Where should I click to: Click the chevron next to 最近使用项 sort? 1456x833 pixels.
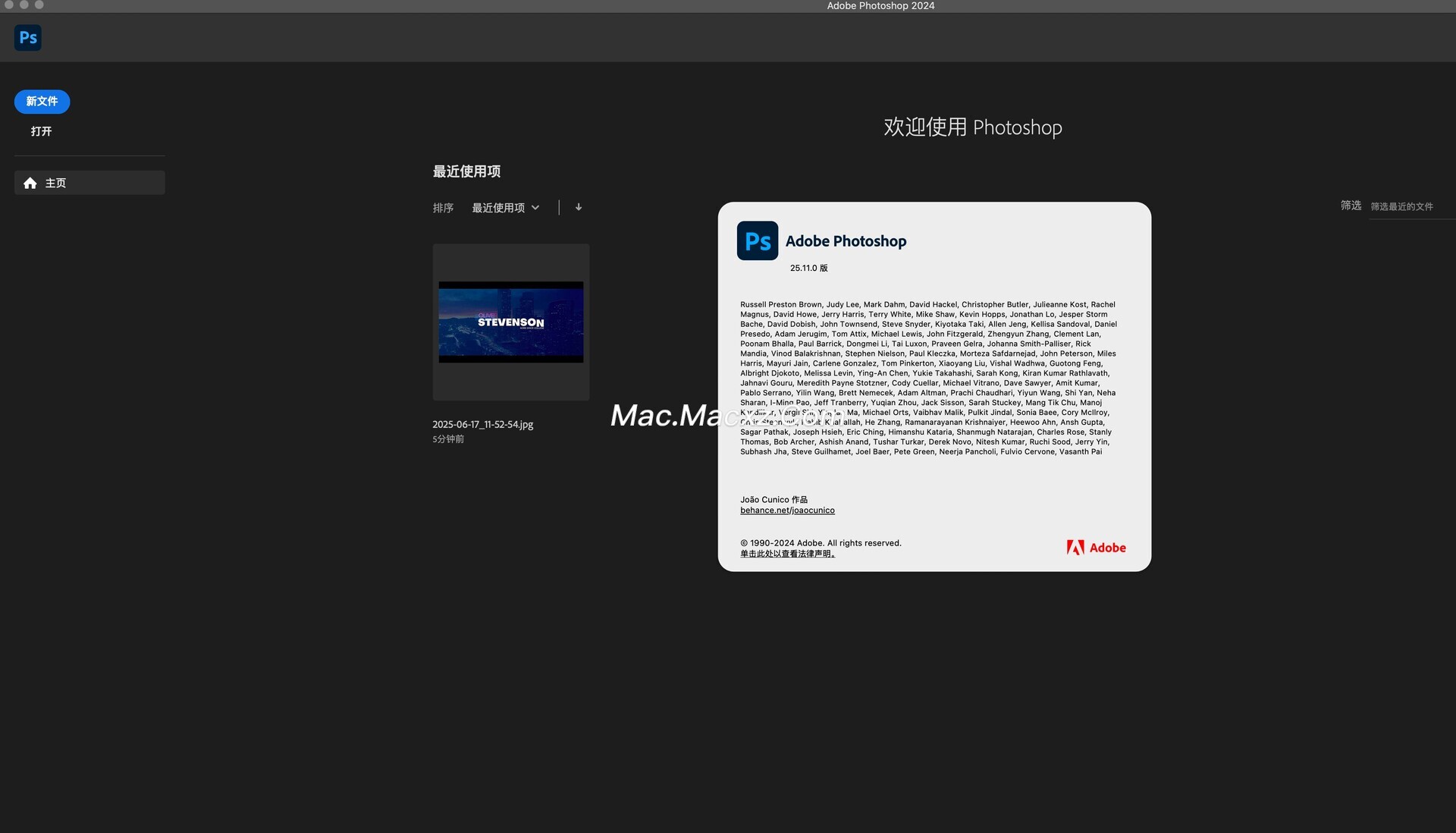click(535, 208)
